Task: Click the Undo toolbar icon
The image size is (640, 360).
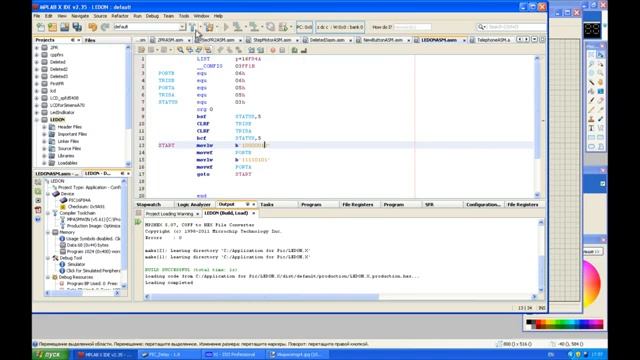Action: 93,27
